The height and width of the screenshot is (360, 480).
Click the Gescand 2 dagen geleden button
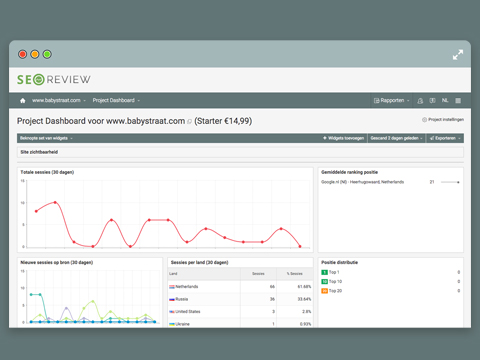396,138
